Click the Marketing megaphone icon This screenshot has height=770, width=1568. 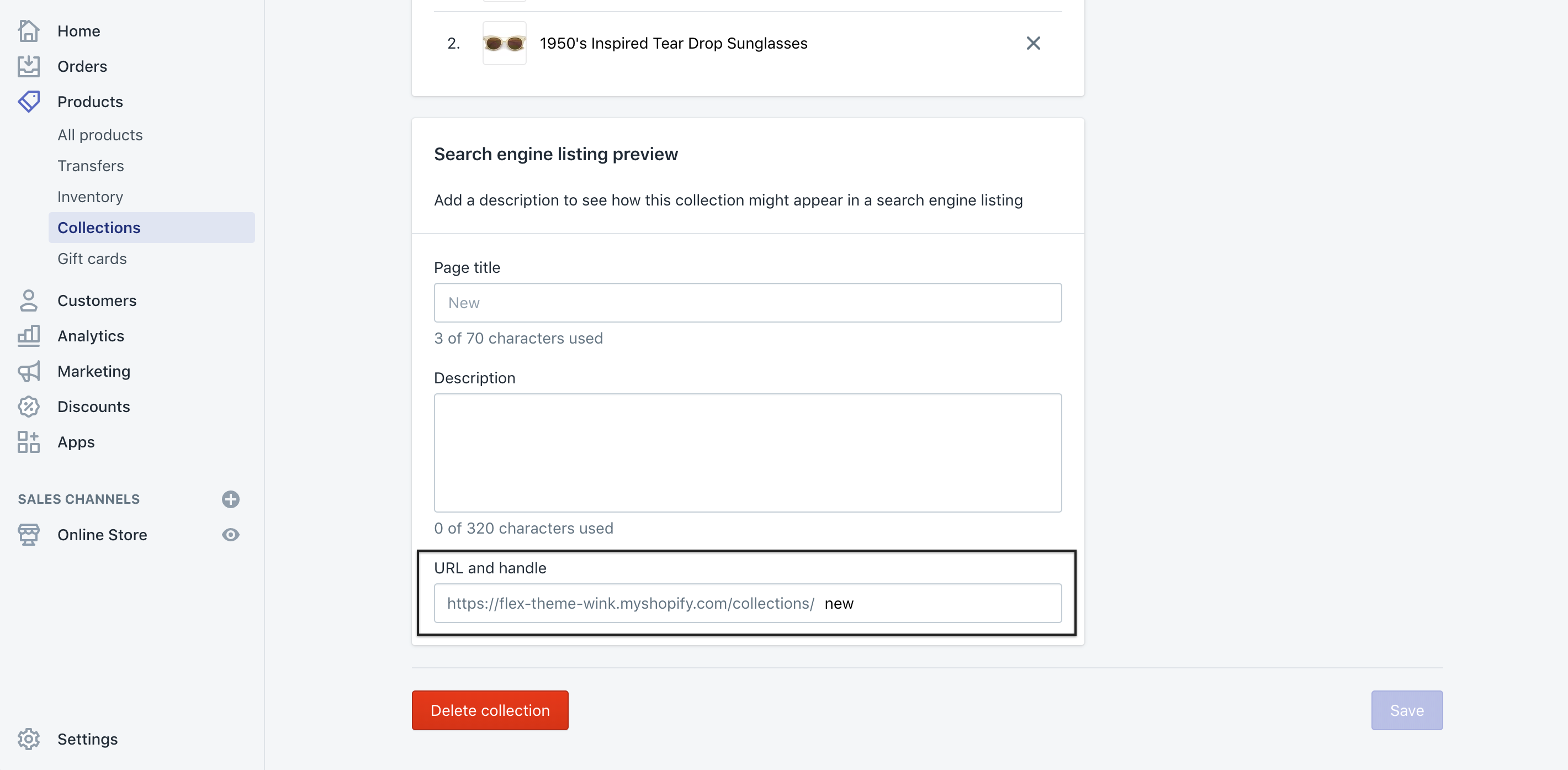coord(28,372)
